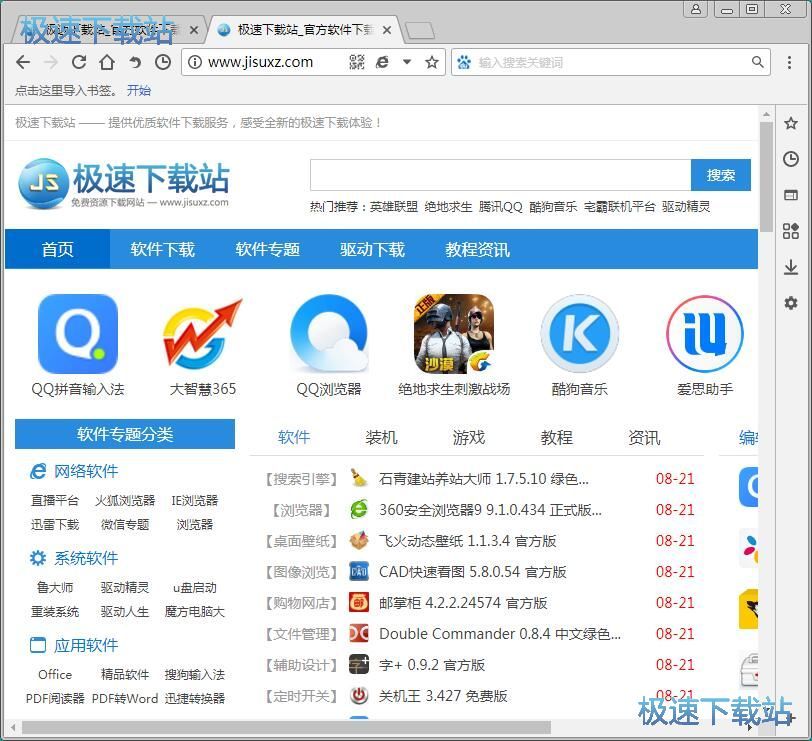This screenshot has height=741, width=812.
Task: Open the 火狐浏览器 topic link
Action: coord(125,500)
